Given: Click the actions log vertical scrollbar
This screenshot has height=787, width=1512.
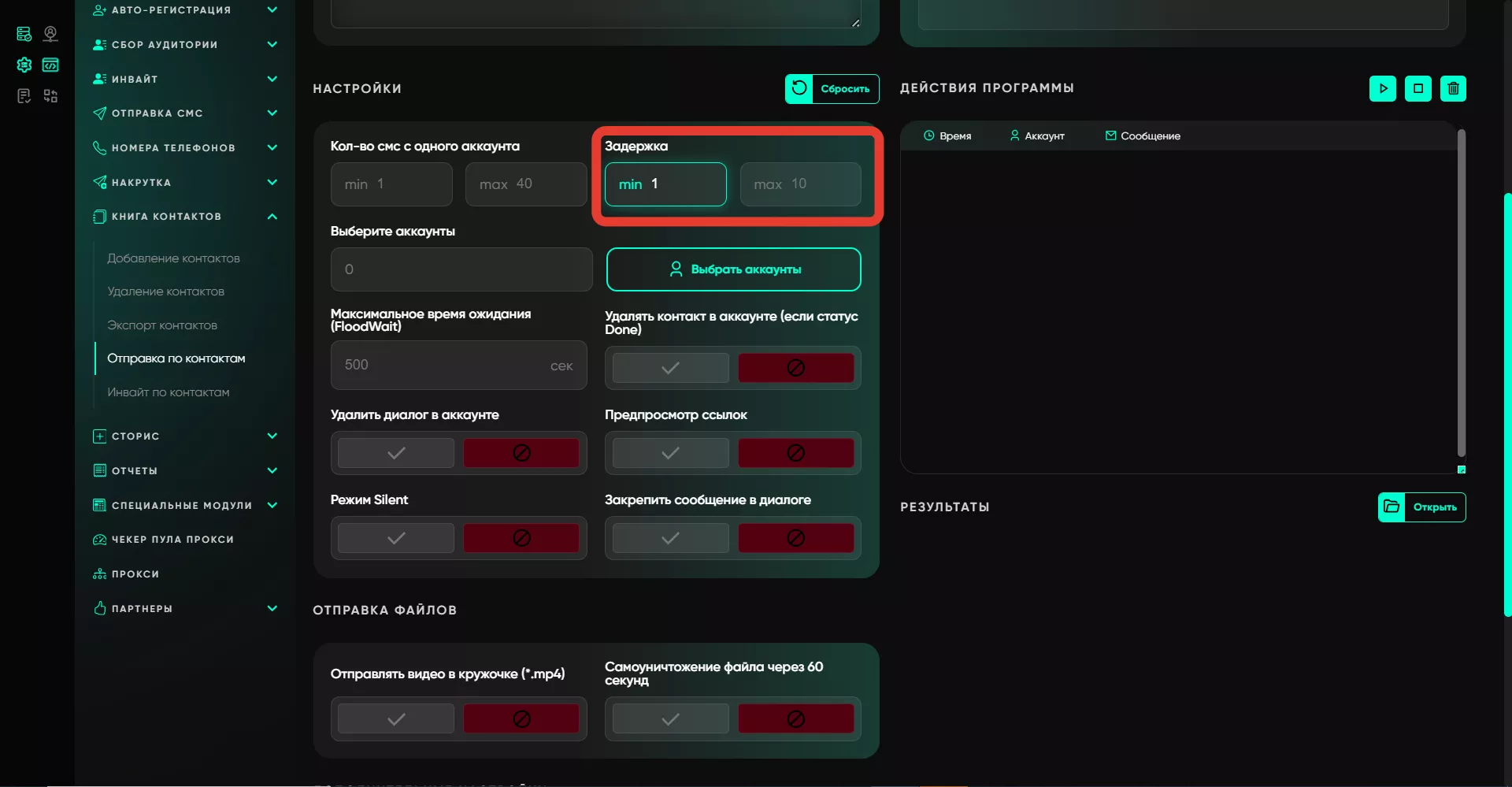Looking at the screenshot, I should pos(1461,293).
